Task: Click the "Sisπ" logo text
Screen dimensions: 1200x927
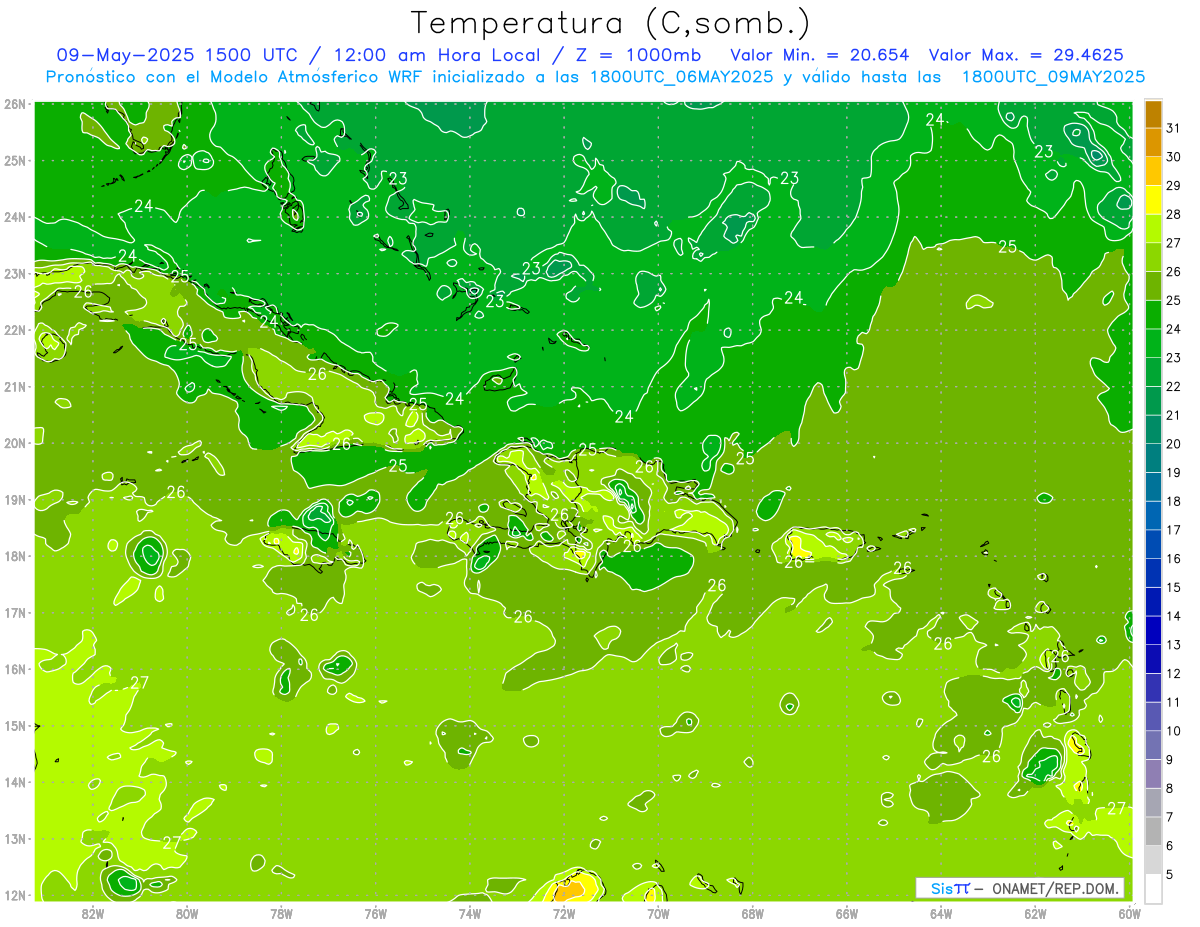Action: coord(950,888)
